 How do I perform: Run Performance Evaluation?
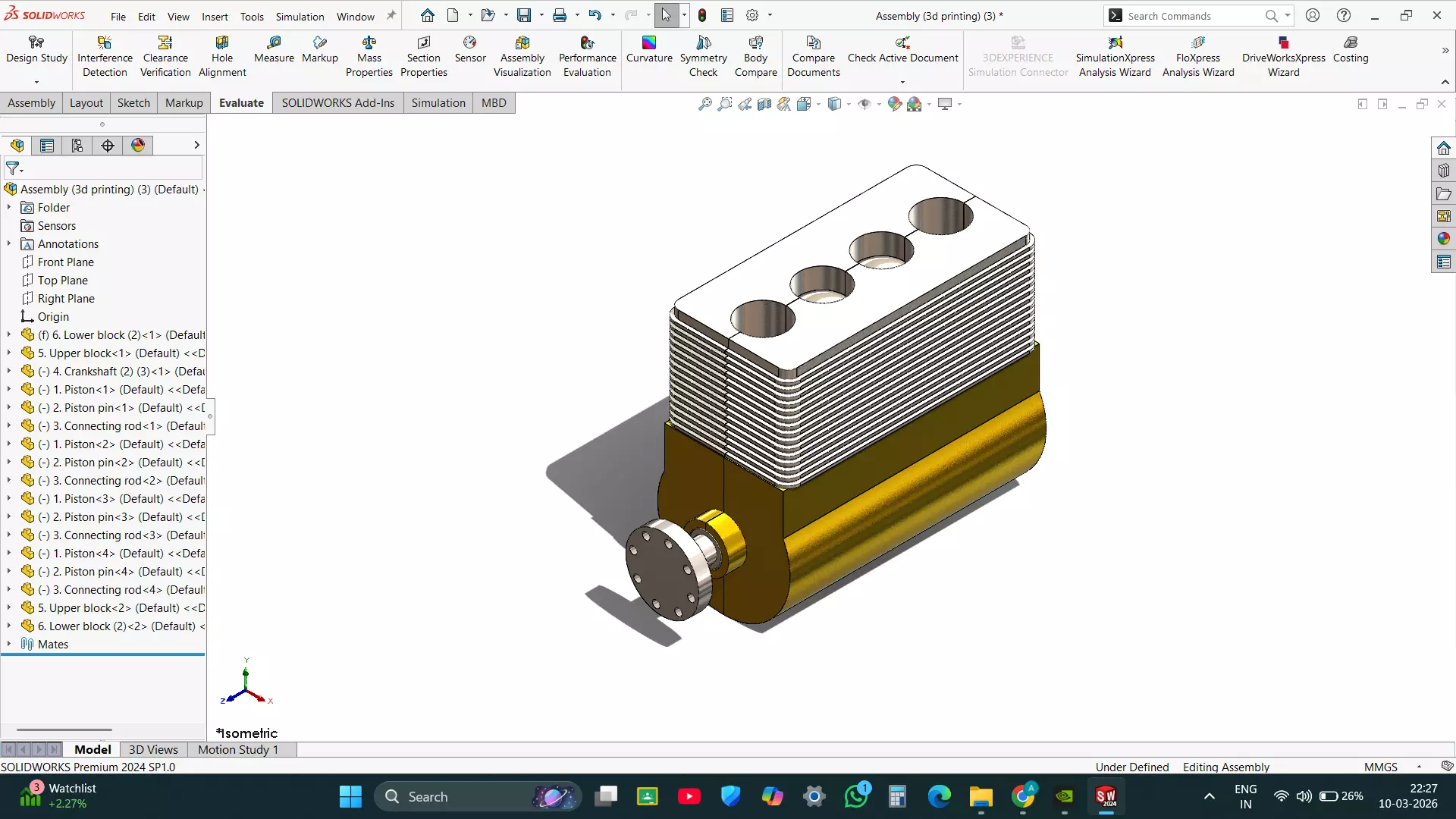point(587,57)
